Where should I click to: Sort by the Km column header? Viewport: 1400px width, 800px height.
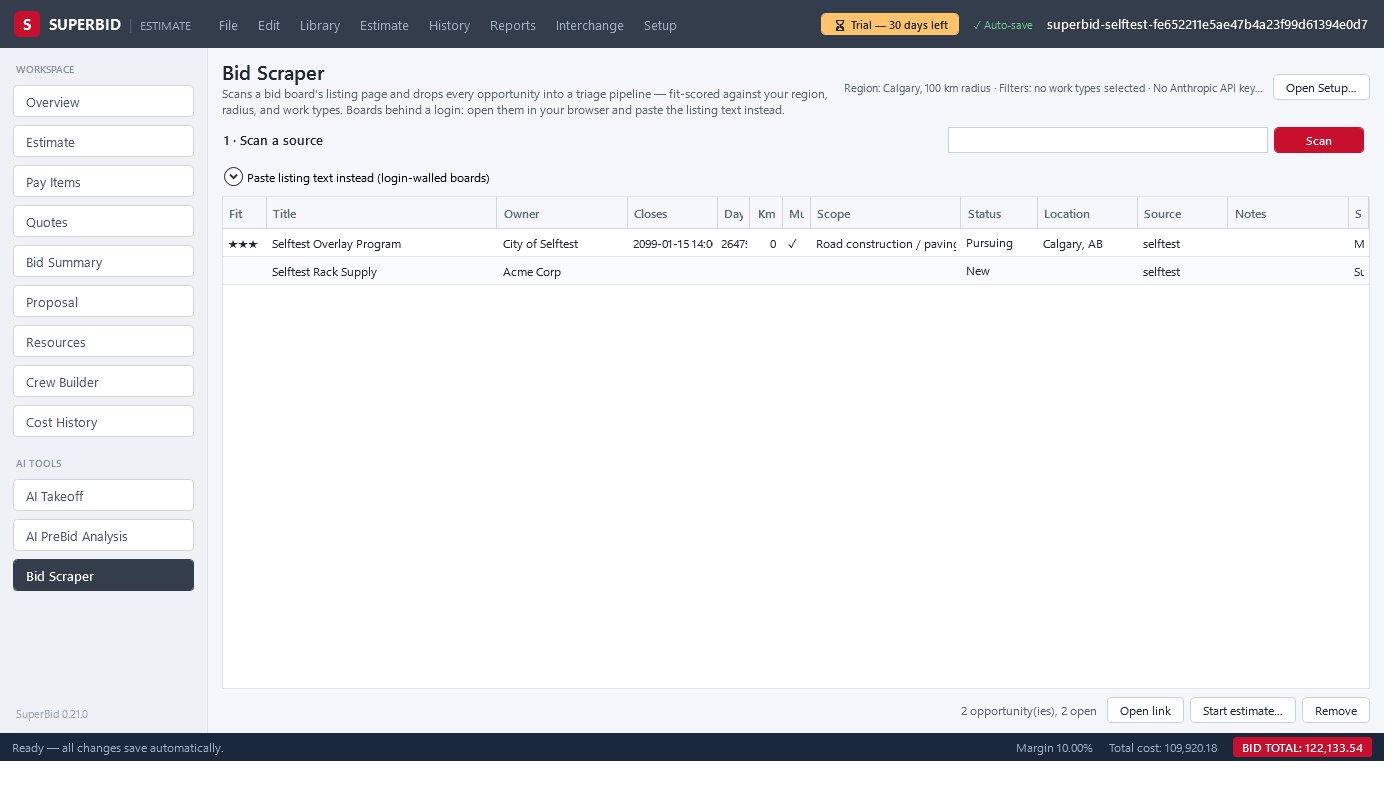point(766,213)
